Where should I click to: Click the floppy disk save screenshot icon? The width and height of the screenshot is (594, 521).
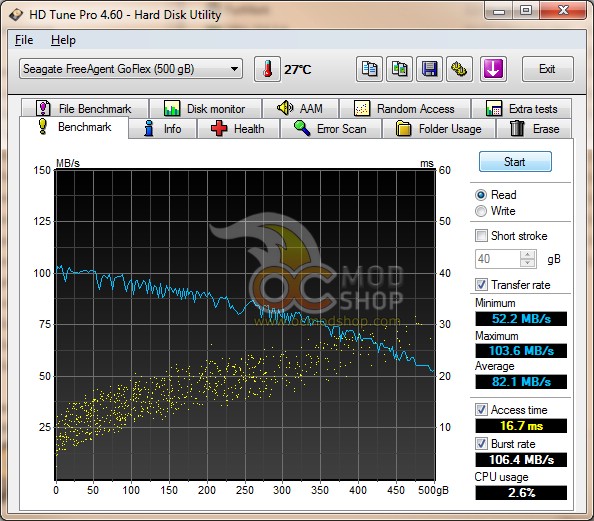pos(429,69)
